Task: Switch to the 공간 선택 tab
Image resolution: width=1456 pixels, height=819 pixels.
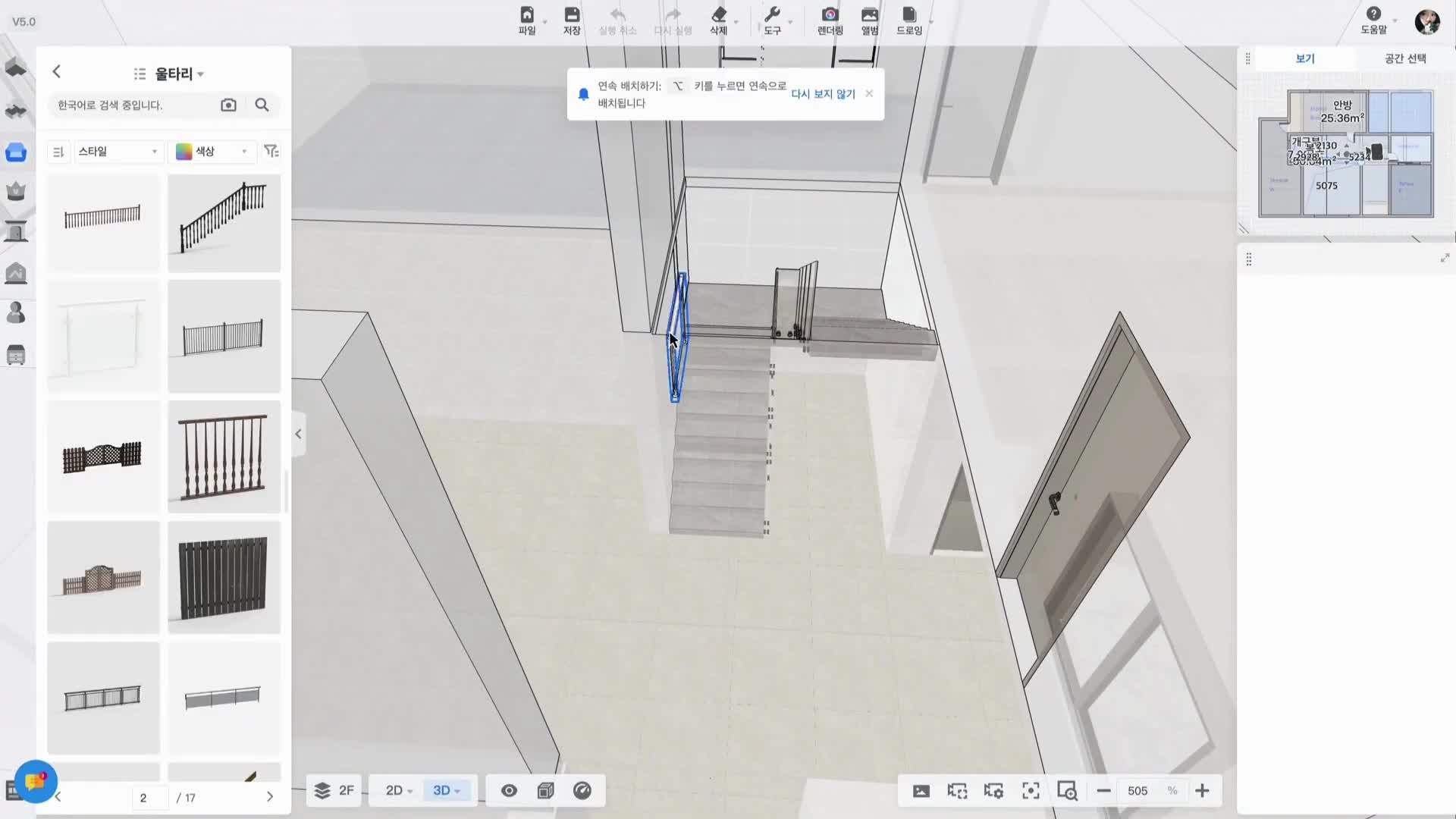Action: pyautogui.click(x=1404, y=58)
